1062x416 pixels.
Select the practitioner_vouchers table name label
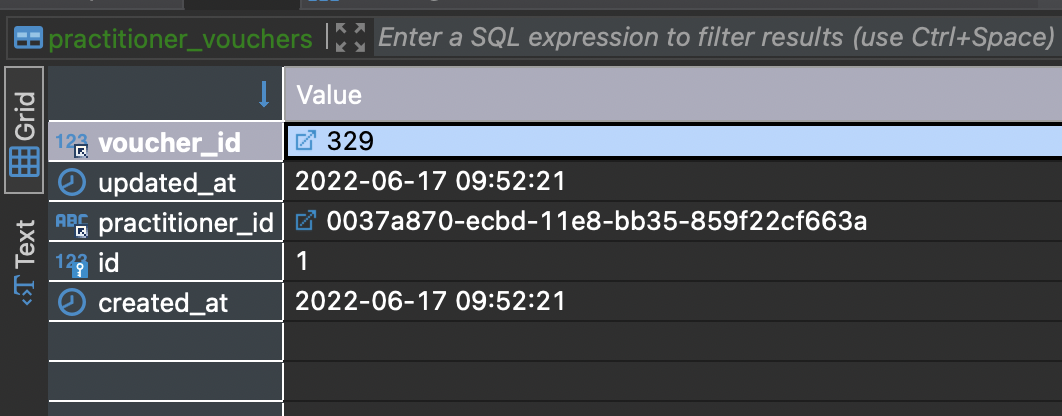point(181,39)
